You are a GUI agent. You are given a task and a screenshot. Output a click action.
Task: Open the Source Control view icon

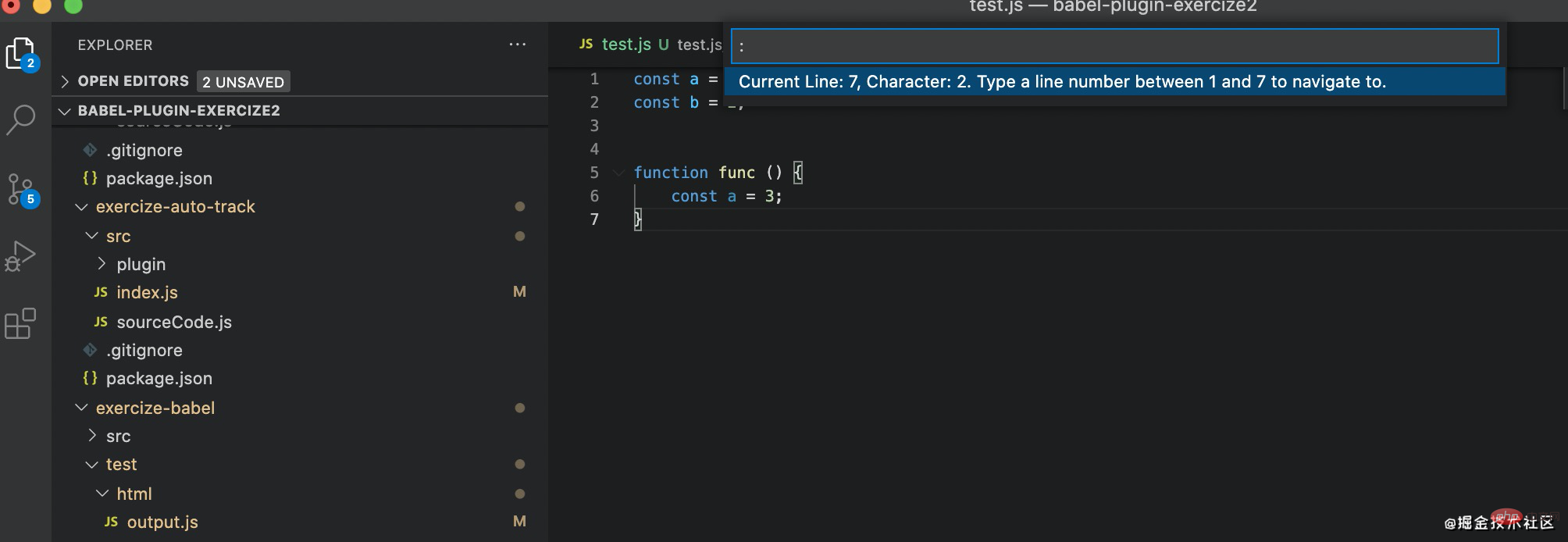point(21,189)
